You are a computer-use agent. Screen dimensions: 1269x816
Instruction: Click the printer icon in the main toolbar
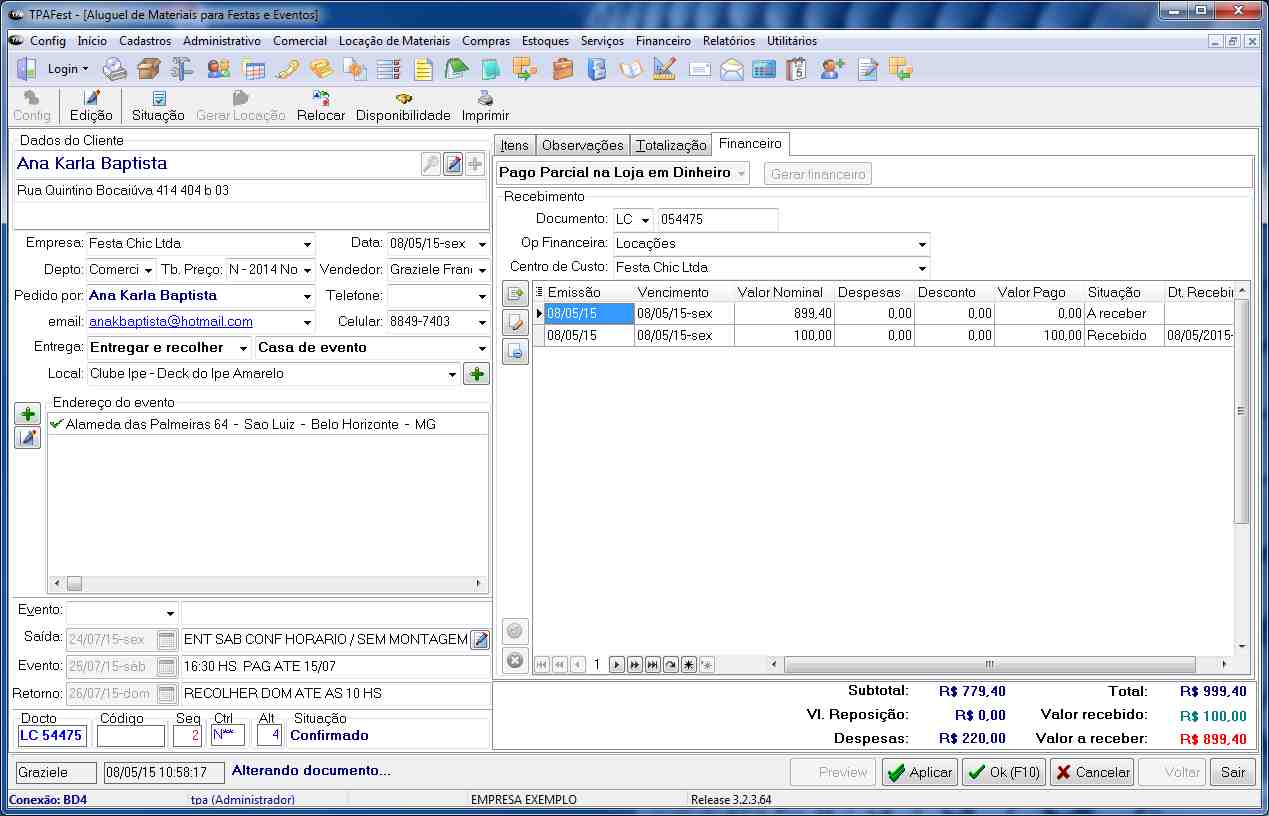[117, 69]
